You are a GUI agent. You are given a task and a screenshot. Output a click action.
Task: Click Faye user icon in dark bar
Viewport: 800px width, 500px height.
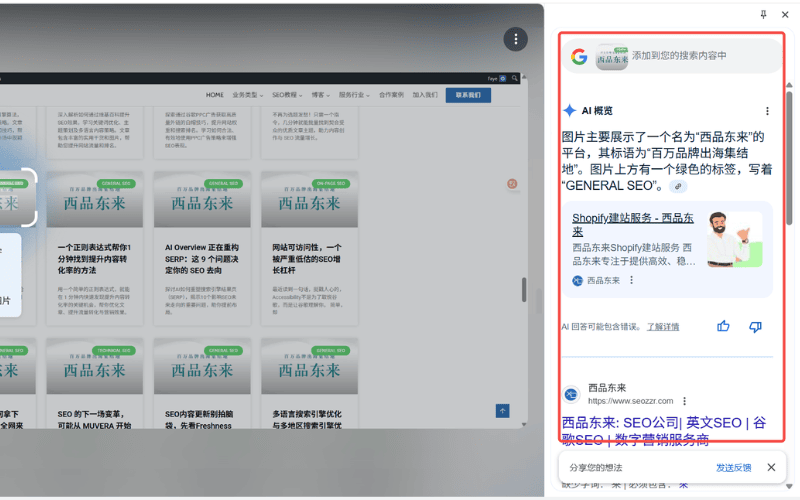pos(503,78)
